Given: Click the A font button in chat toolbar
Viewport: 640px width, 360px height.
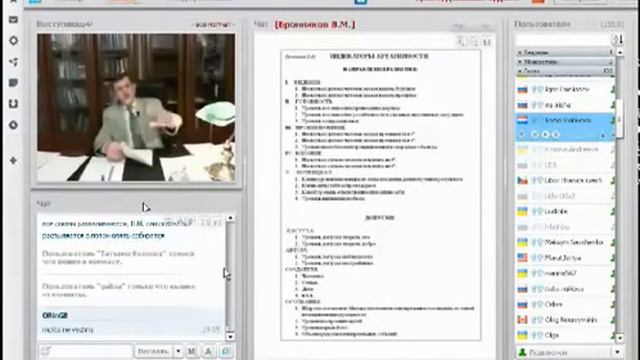Looking at the screenshot, I should pyautogui.click(x=209, y=351).
